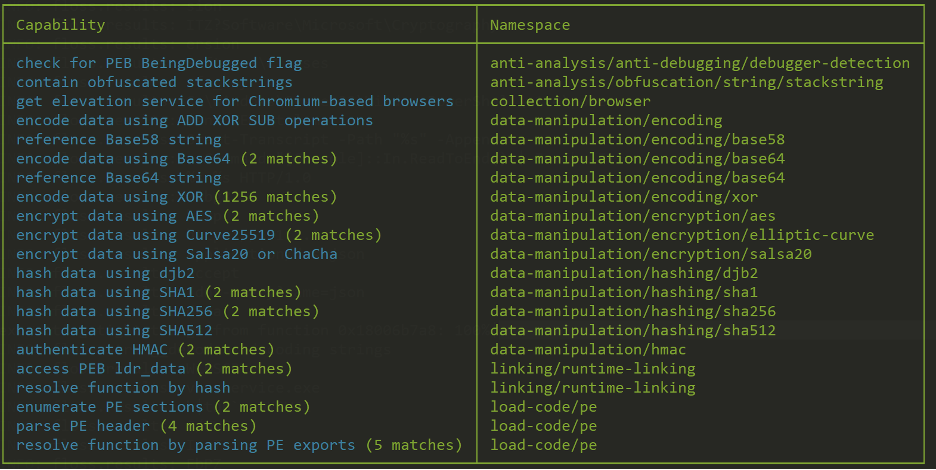Click 'encrypt data using Salsa20 or ChaCha'

pyautogui.click(x=177, y=254)
